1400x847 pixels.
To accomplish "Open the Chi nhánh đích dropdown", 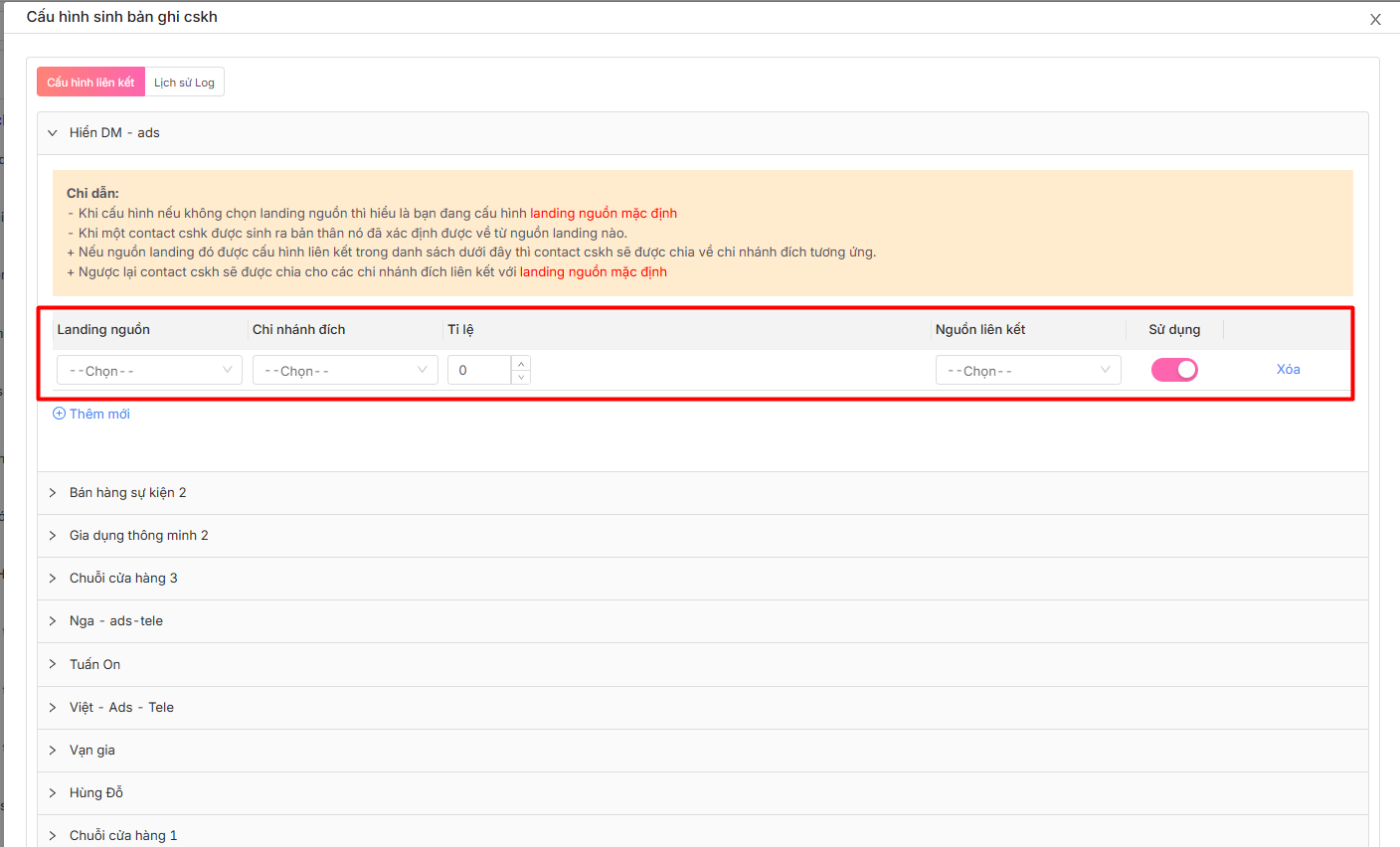I will tap(344, 371).
